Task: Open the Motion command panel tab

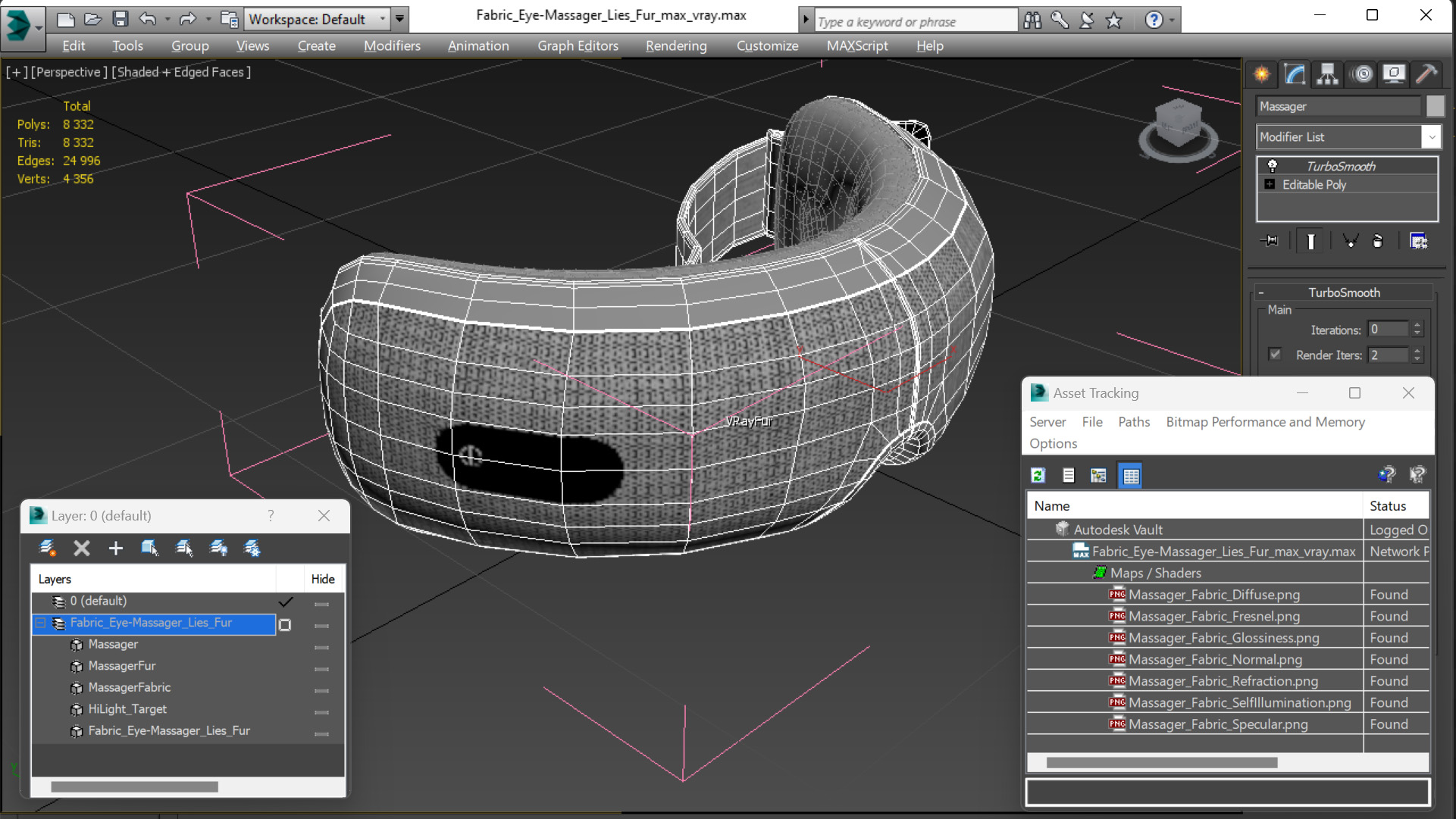Action: coord(1362,73)
